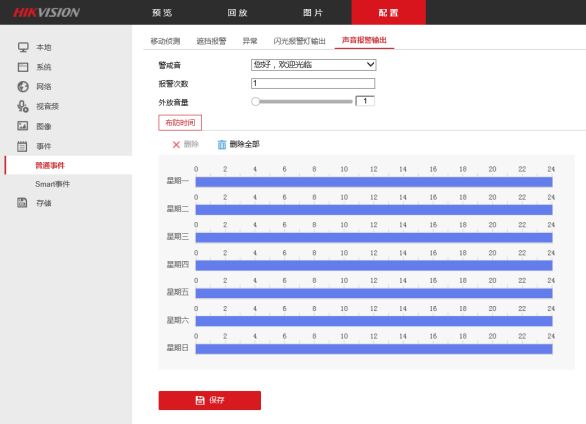Switch to the 移动侦测 tab

click(x=165, y=41)
